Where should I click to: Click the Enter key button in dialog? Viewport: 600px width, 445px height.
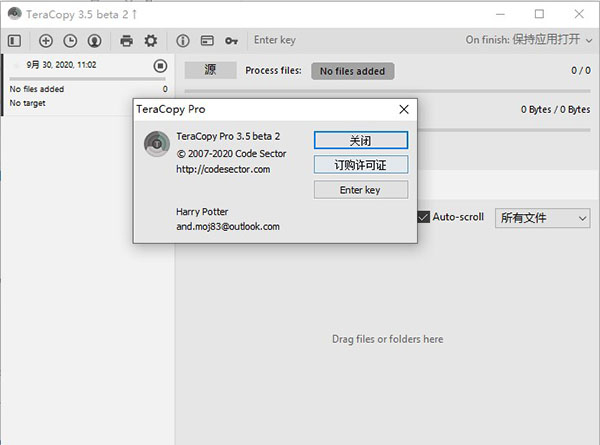tap(361, 190)
